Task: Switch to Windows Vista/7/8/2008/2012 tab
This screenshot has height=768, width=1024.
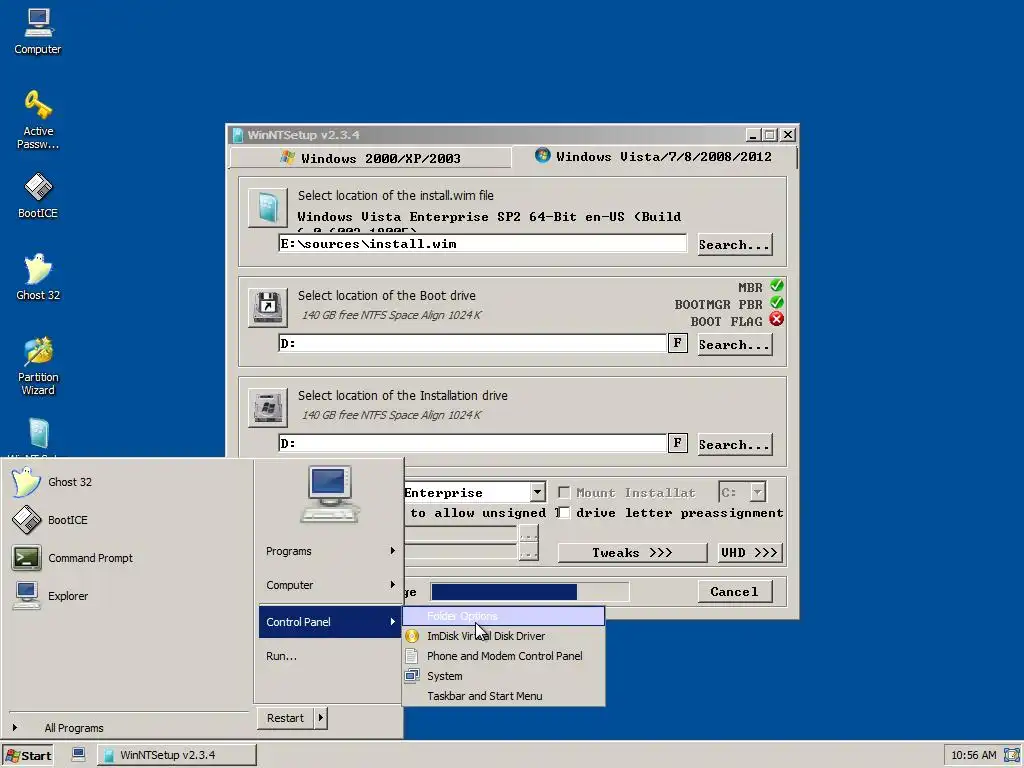Action: point(654,157)
